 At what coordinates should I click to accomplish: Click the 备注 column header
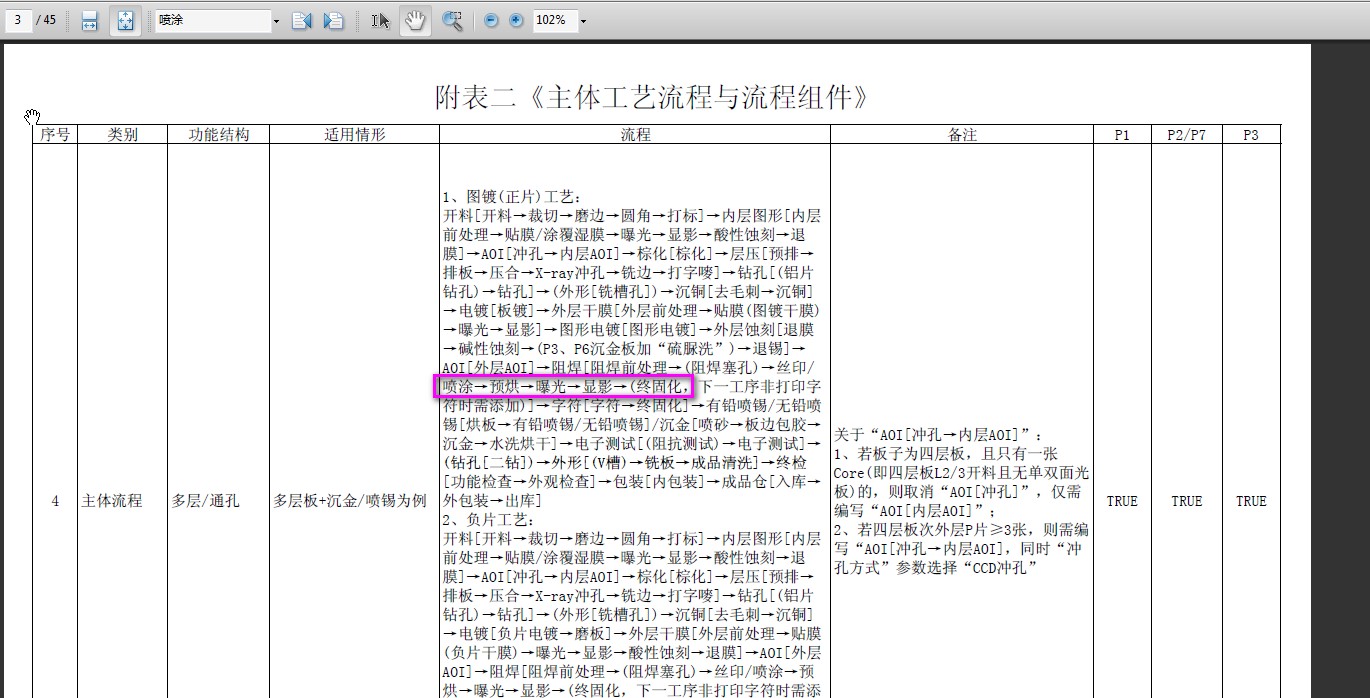(x=962, y=134)
